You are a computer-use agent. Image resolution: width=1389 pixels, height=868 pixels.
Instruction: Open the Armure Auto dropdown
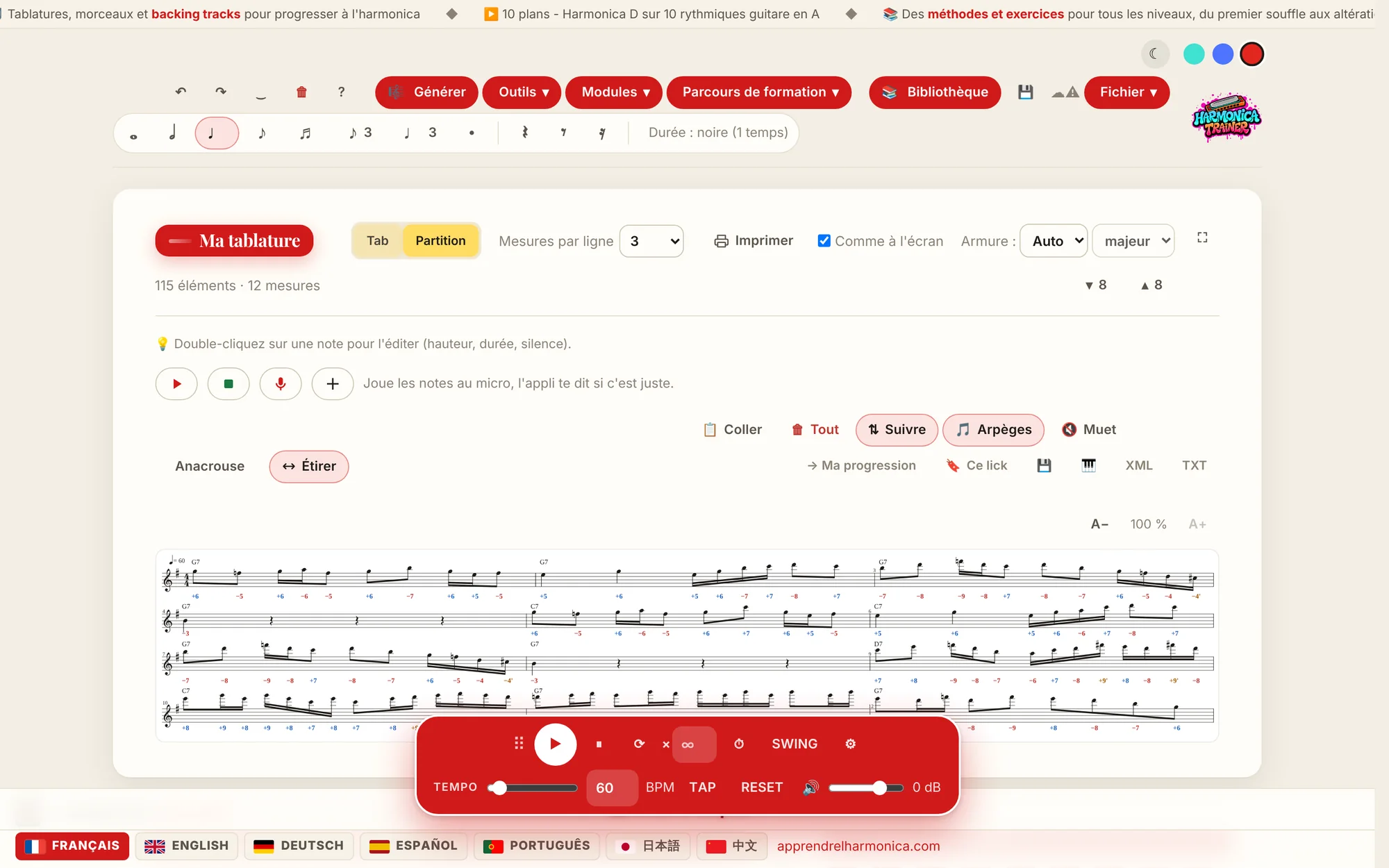coord(1054,241)
